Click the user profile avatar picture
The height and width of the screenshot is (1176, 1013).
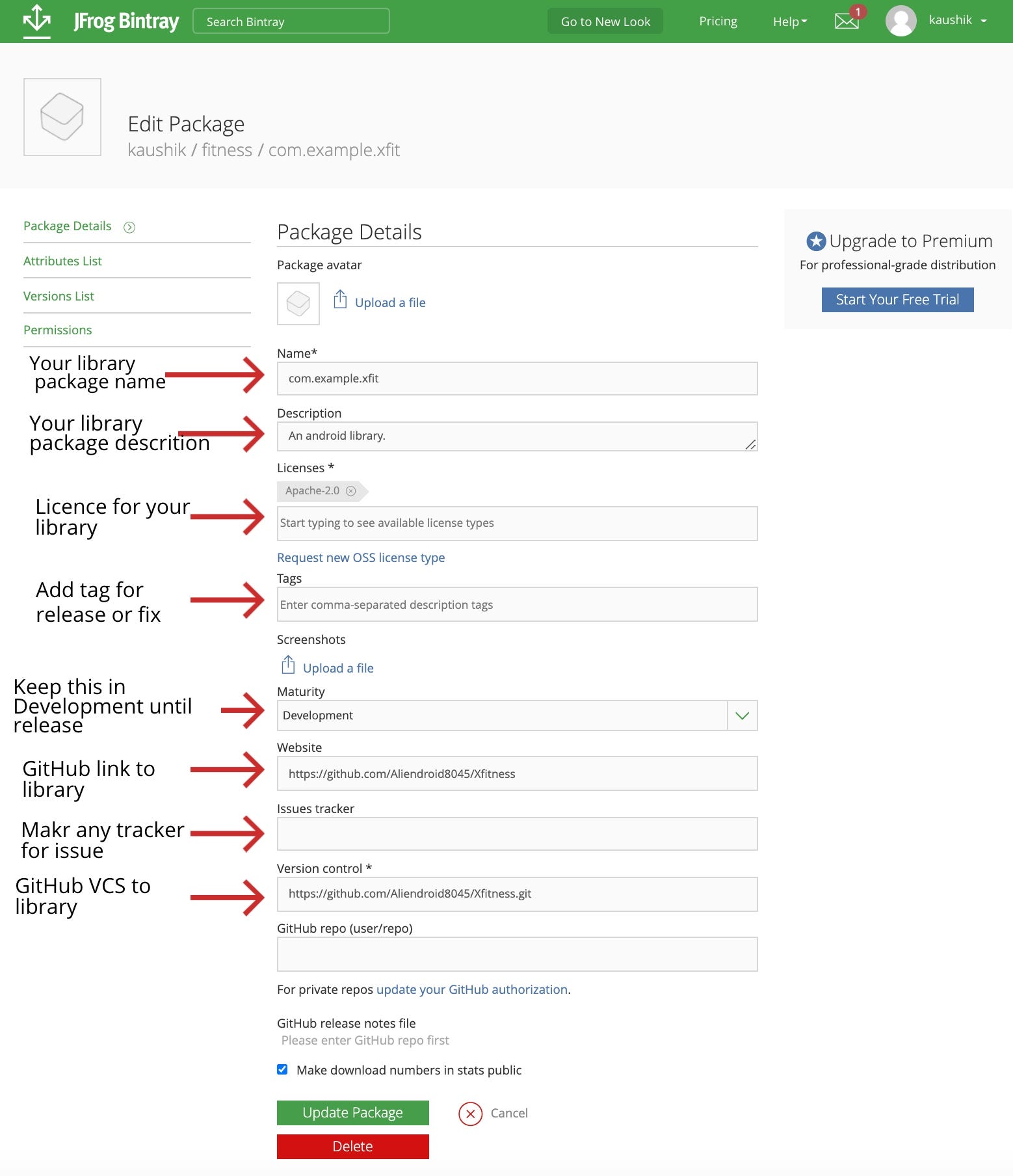[901, 20]
